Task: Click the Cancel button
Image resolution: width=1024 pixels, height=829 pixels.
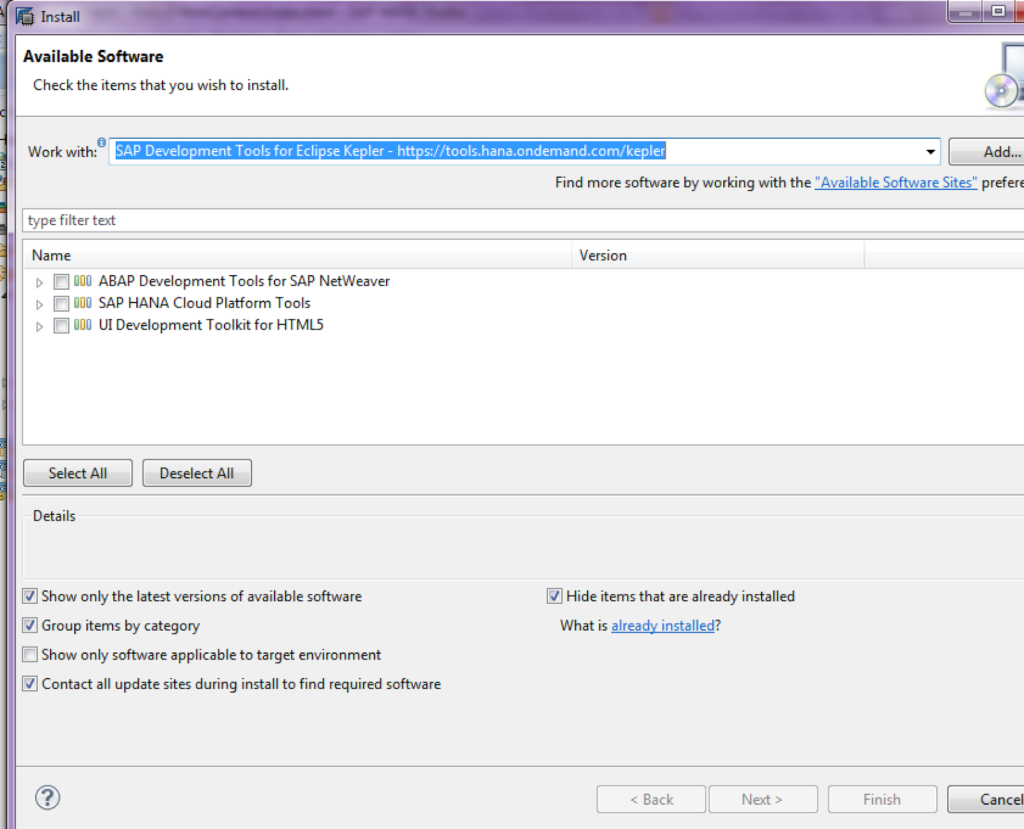Action: point(986,799)
